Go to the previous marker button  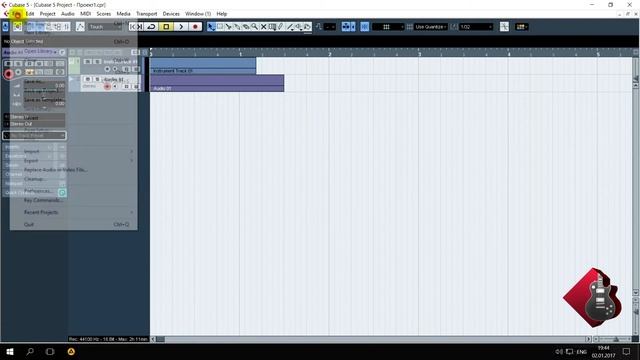click(132, 27)
